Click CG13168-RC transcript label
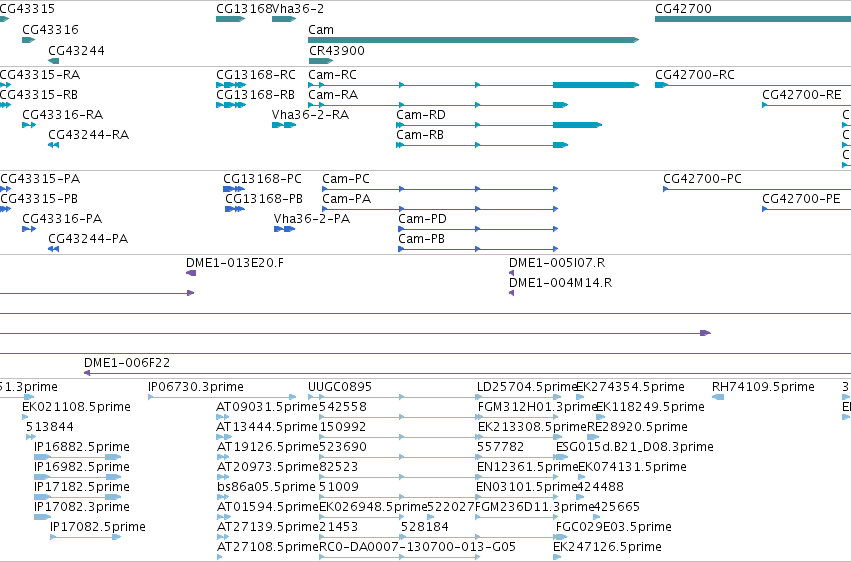The width and height of the screenshot is (851, 562). 256,74
